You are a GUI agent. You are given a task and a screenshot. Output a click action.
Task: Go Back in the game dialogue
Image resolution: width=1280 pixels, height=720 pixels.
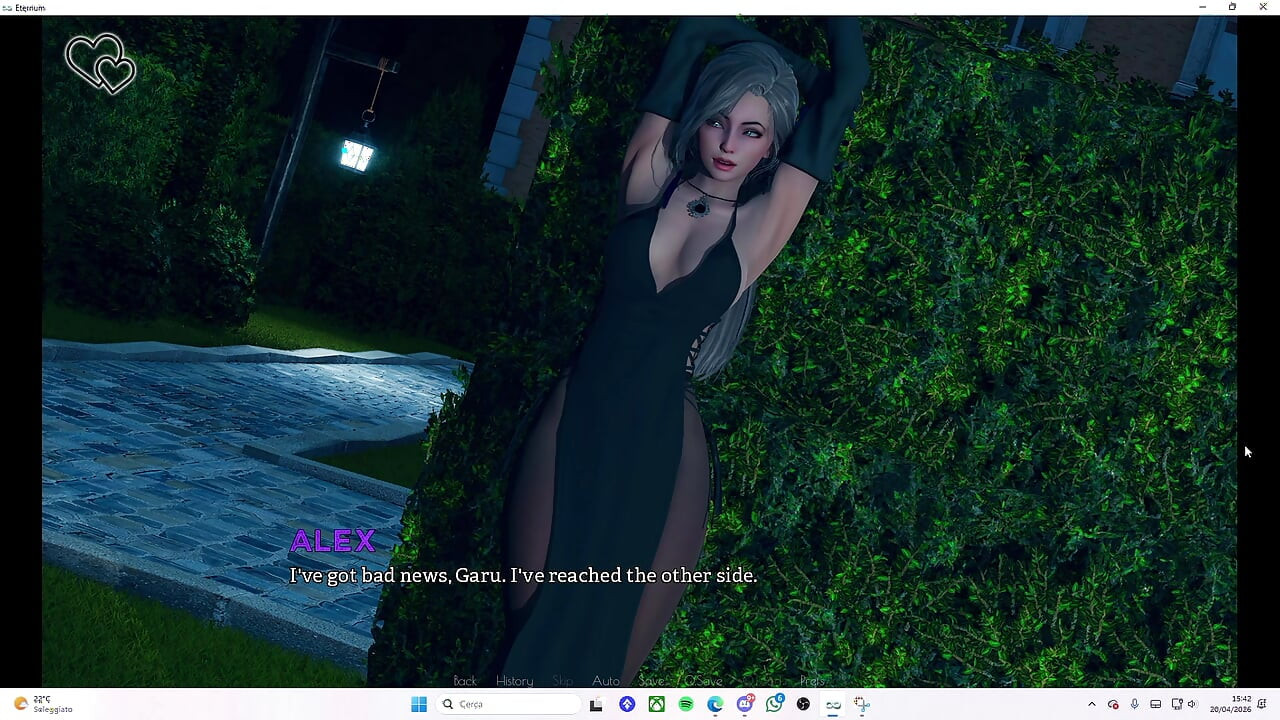(465, 681)
